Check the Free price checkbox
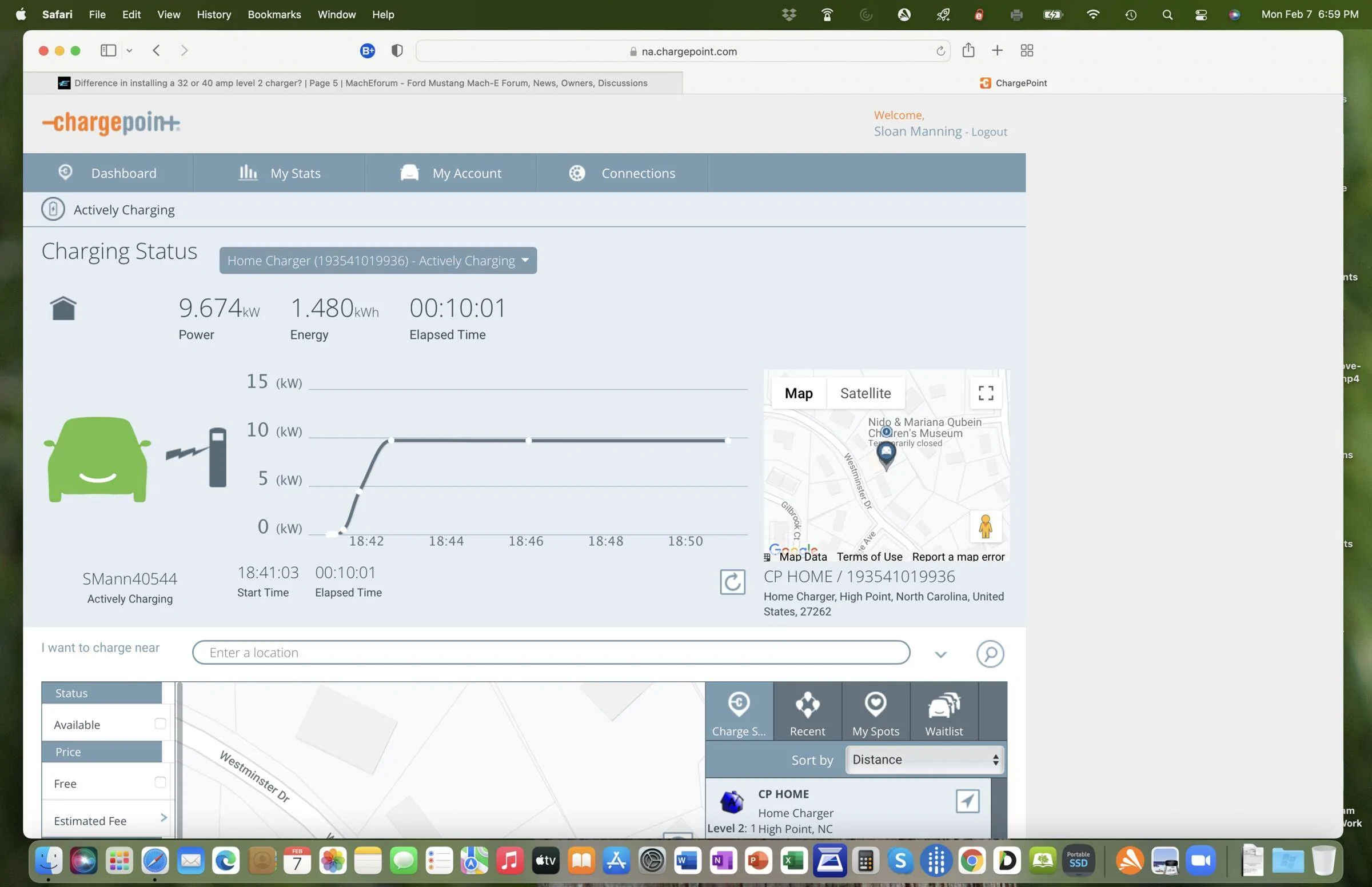This screenshot has height=887, width=1372. point(160,782)
